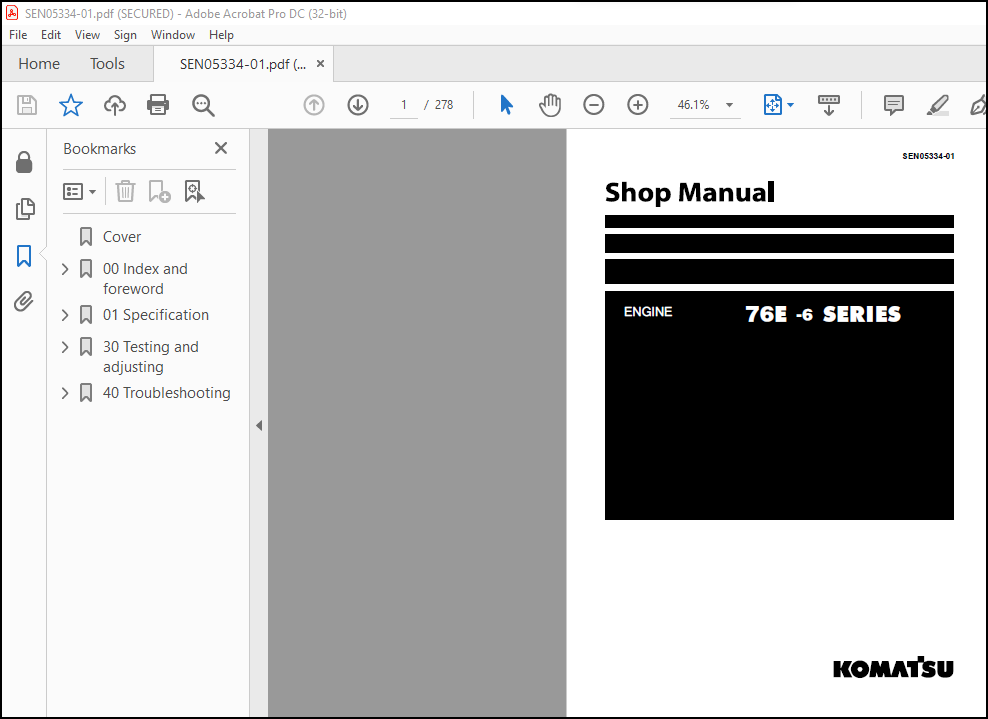Print the document via printer icon
988x719 pixels.
158,105
